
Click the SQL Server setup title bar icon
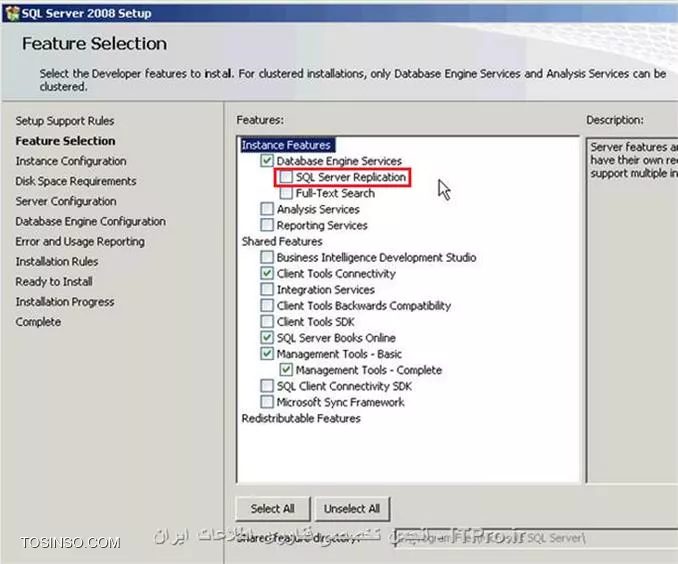[12, 13]
